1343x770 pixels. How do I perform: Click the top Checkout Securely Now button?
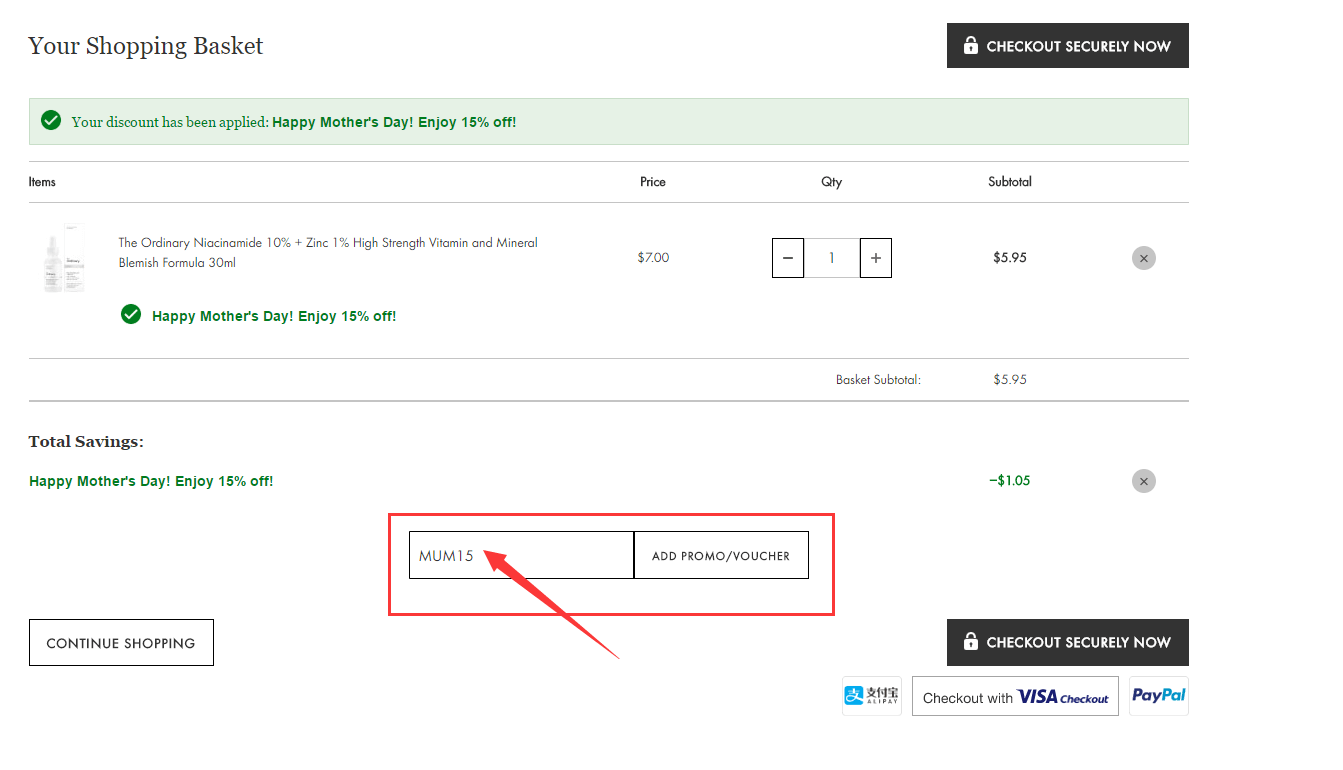pyautogui.click(x=1067, y=46)
